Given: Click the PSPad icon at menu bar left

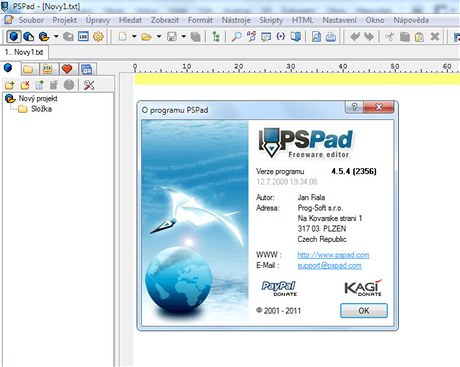Looking at the screenshot, I should pyautogui.click(x=8, y=20).
